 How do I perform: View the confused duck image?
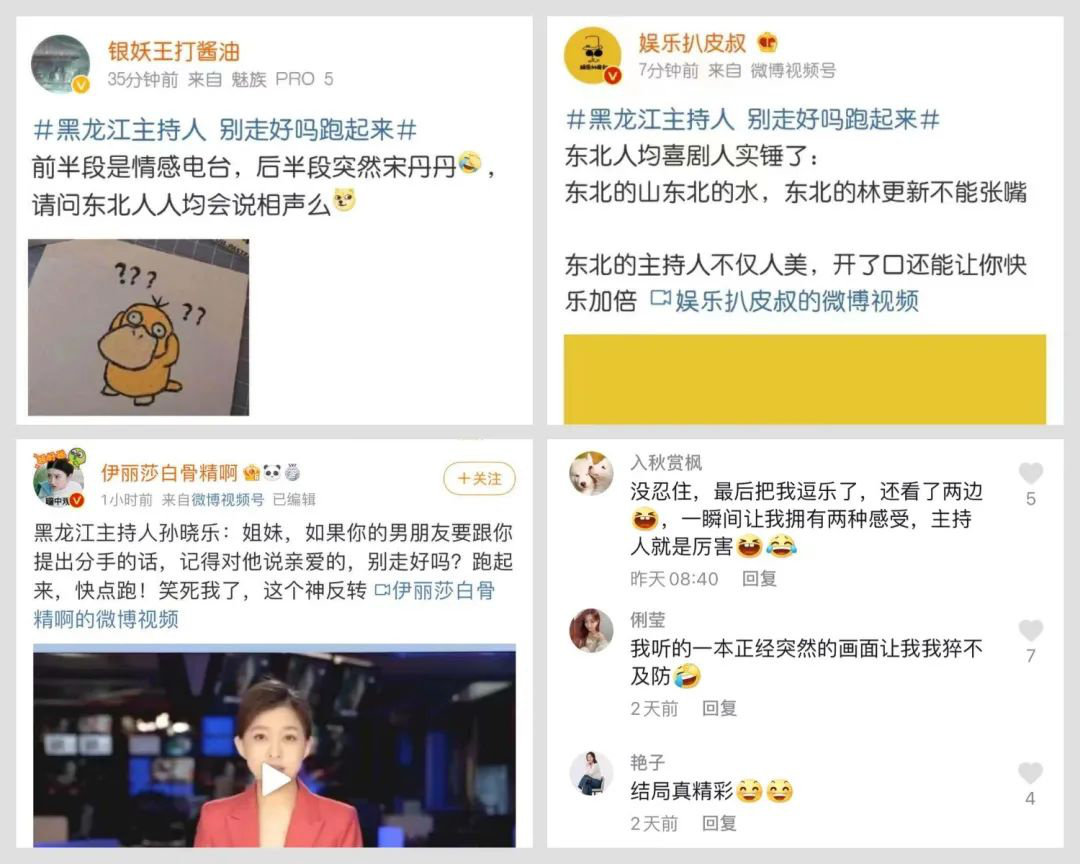pyautogui.click(x=138, y=327)
